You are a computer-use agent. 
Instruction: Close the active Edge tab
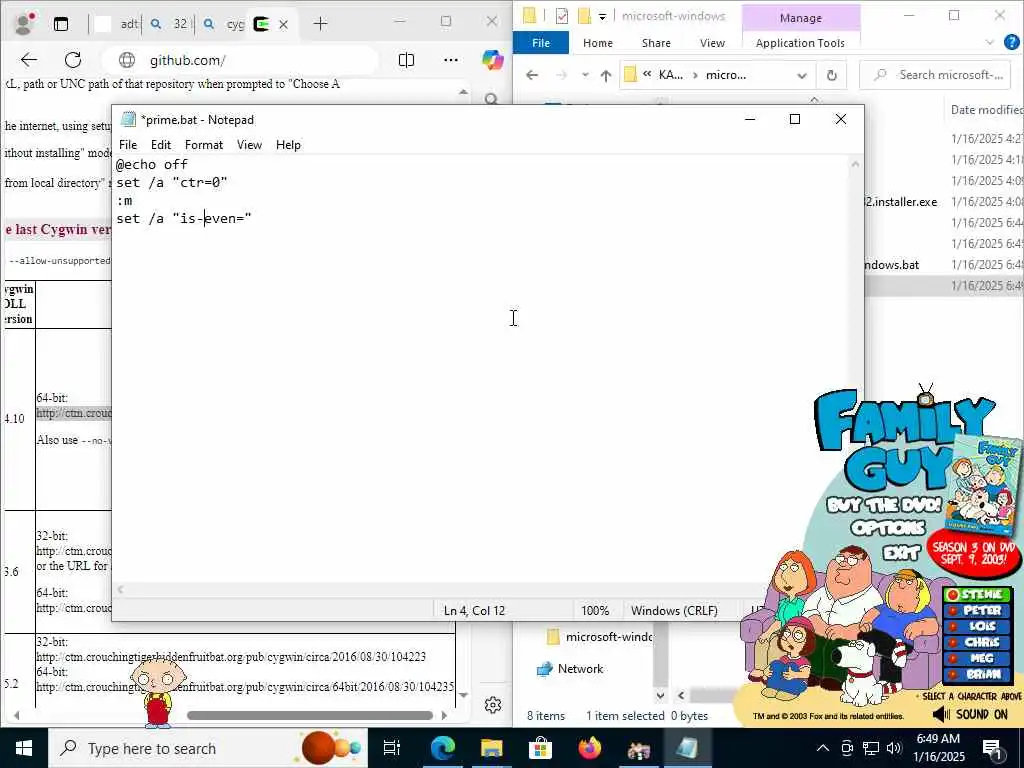click(x=283, y=24)
